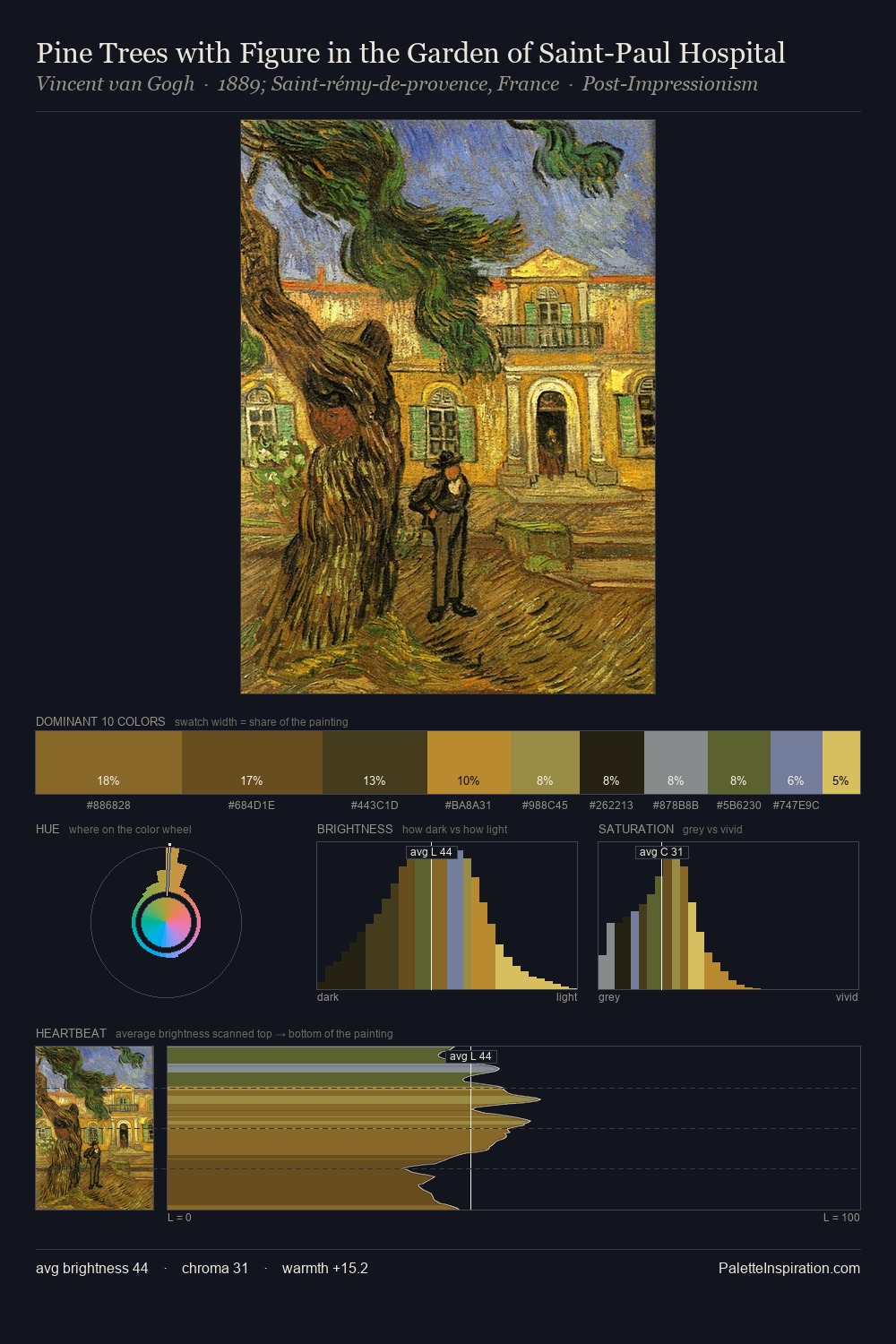Viewport: 896px width, 1344px height.
Task: Click '1889; Saint-rémy-de-provence, France' text
Action: [x=388, y=84]
